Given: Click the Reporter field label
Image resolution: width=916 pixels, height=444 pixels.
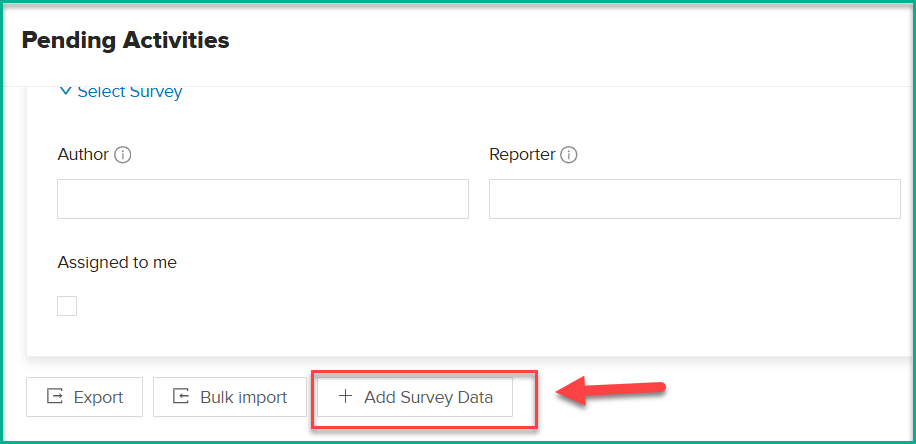Looking at the screenshot, I should tap(522, 155).
